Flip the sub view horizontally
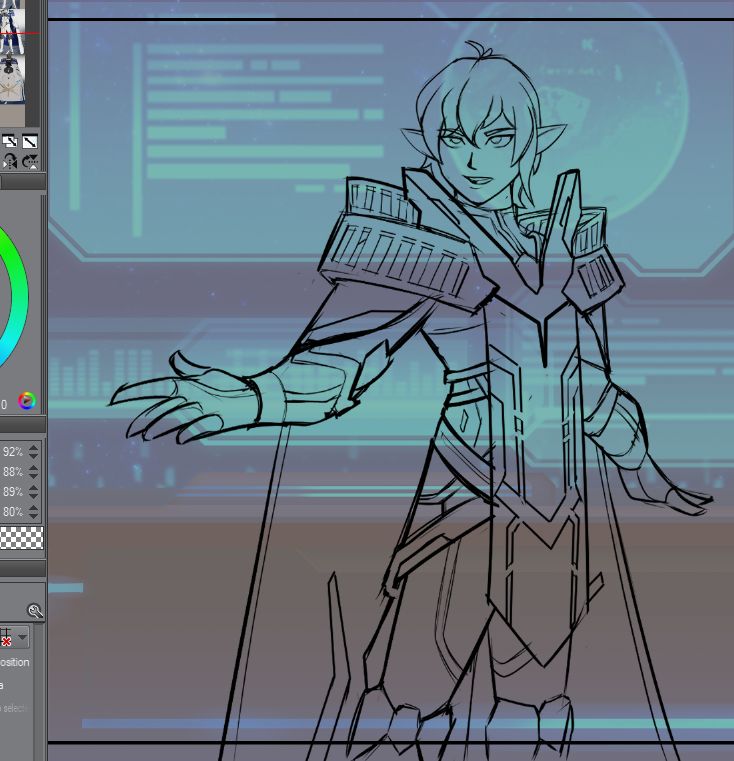This screenshot has height=761, width=734. tap(10, 161)
